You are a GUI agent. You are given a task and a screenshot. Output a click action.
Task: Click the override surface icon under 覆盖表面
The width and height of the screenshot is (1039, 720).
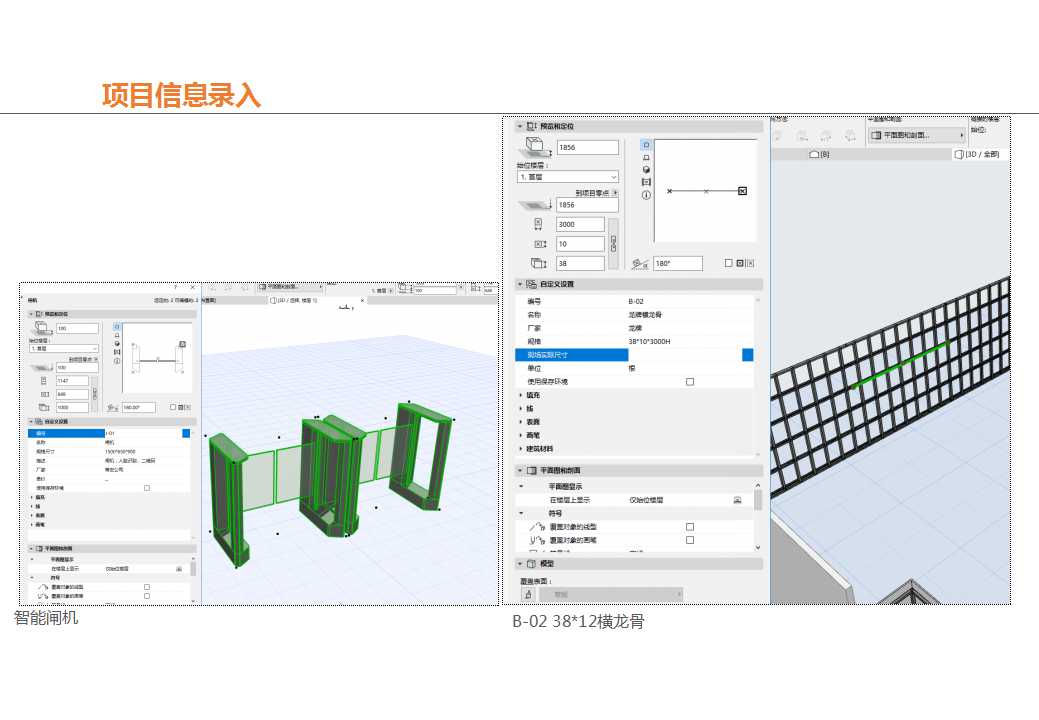pyautogui.click(x=528, y=594)
